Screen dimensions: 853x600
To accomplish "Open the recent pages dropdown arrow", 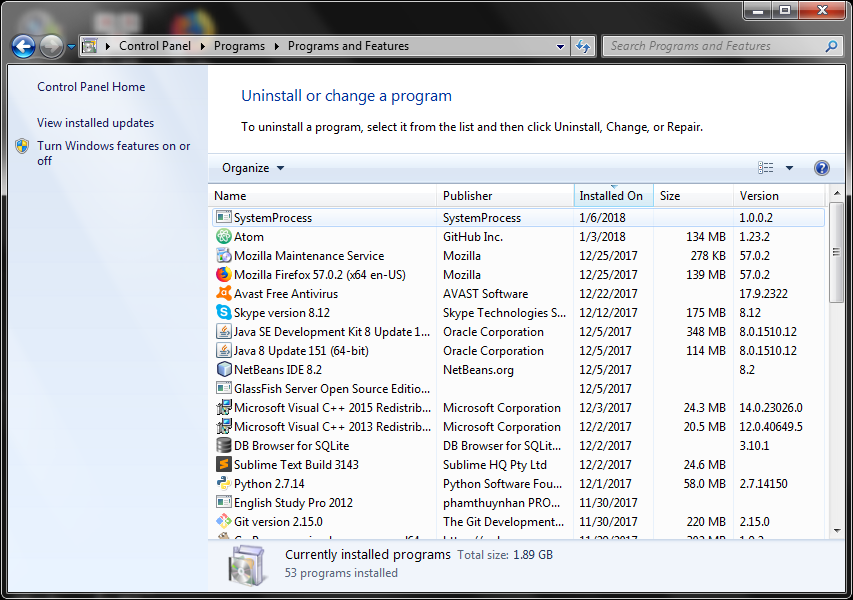I will 71,47.
